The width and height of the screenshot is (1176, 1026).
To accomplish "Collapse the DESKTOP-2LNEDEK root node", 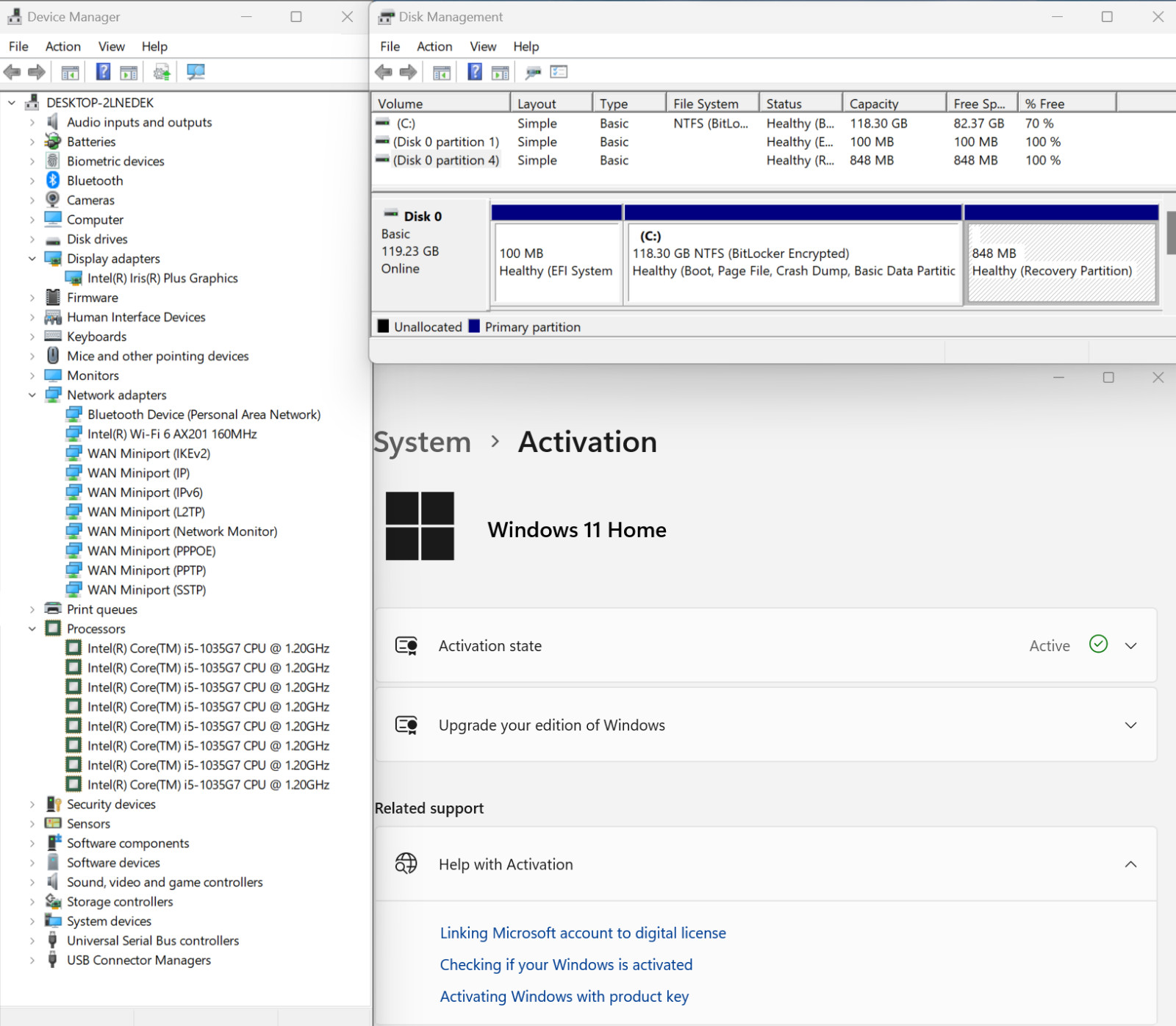I will tap(12, 103).
